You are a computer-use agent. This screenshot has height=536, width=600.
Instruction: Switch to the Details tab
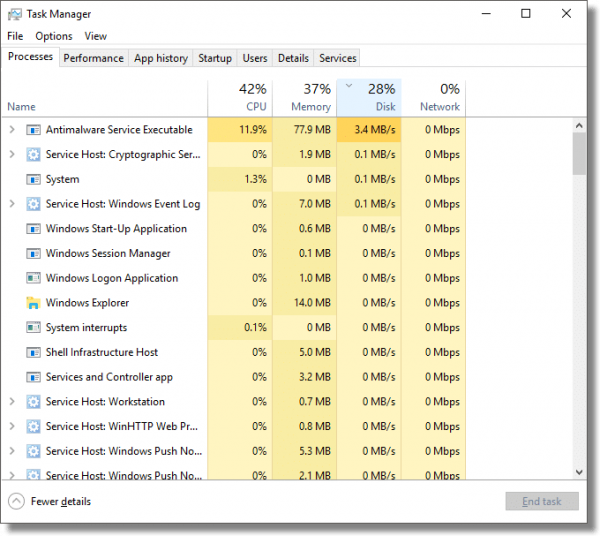point(293,58)
